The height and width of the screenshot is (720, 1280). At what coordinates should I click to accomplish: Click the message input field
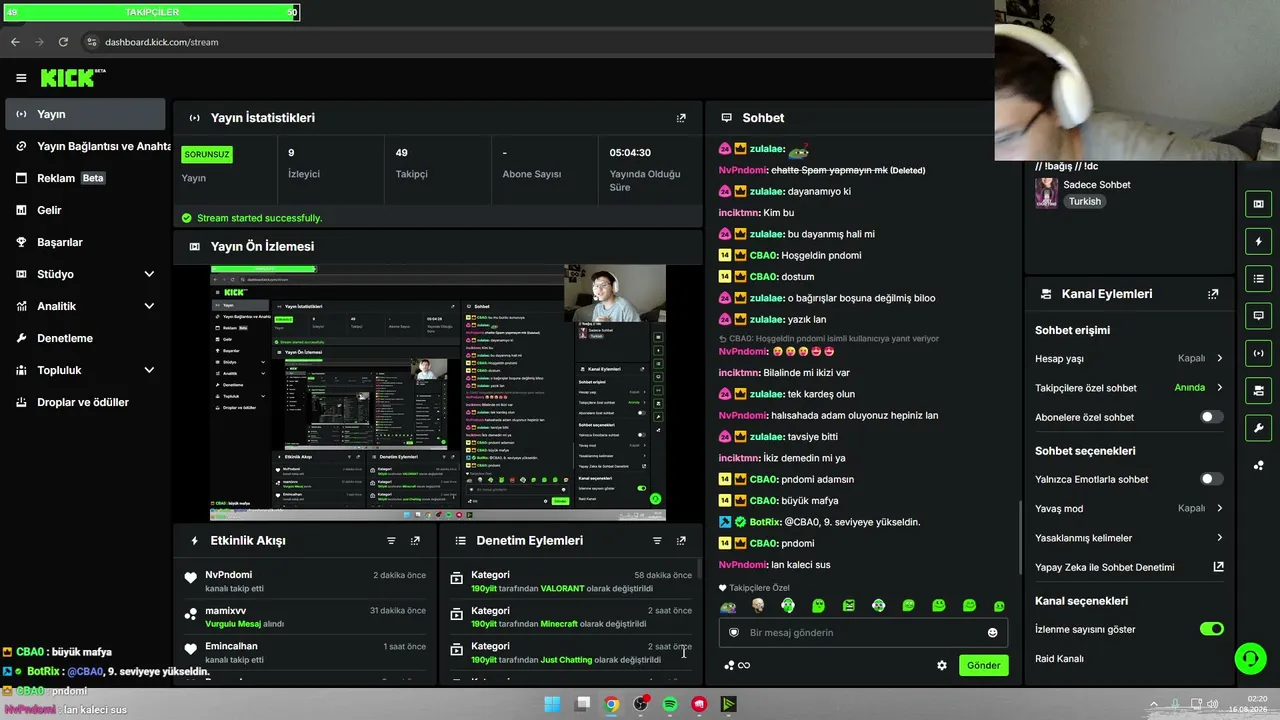(x=863, y=633)
